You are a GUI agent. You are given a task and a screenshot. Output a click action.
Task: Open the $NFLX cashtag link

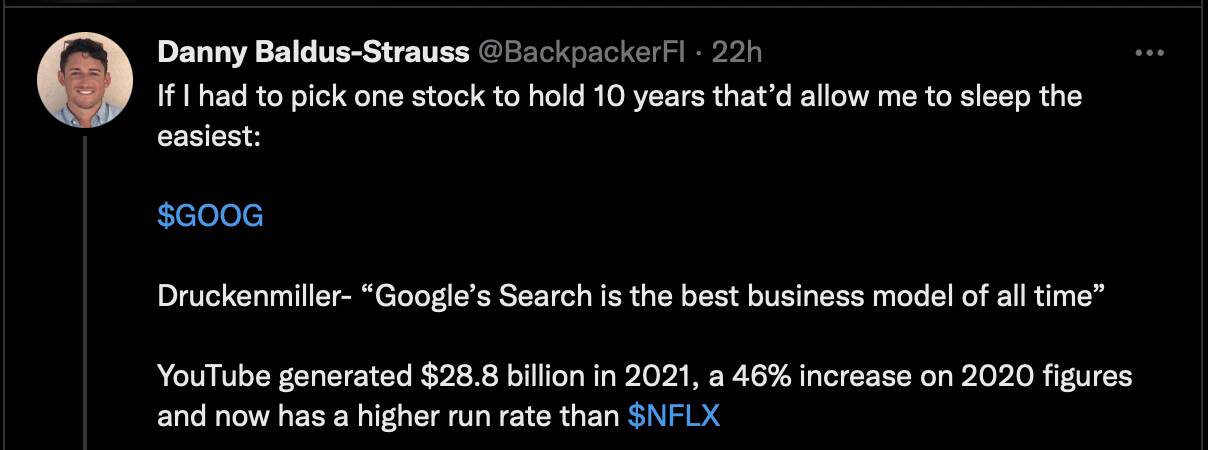pos(674,416)
